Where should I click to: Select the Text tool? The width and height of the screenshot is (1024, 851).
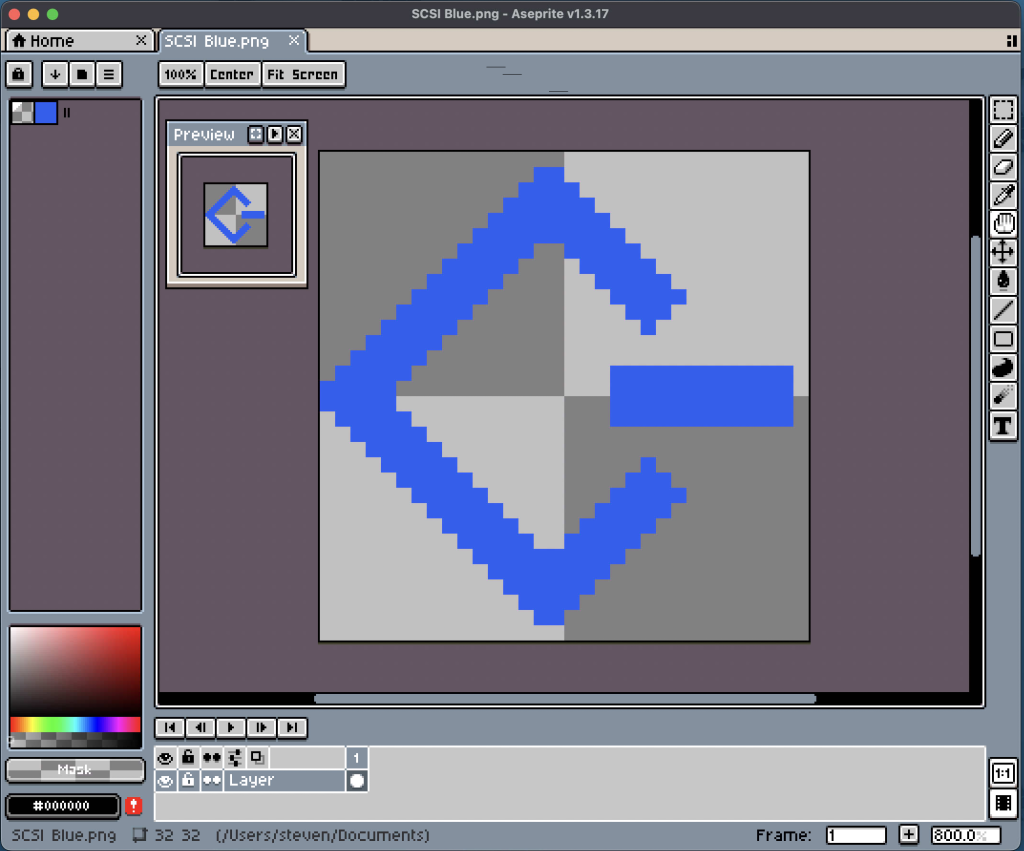[1003, 426]
